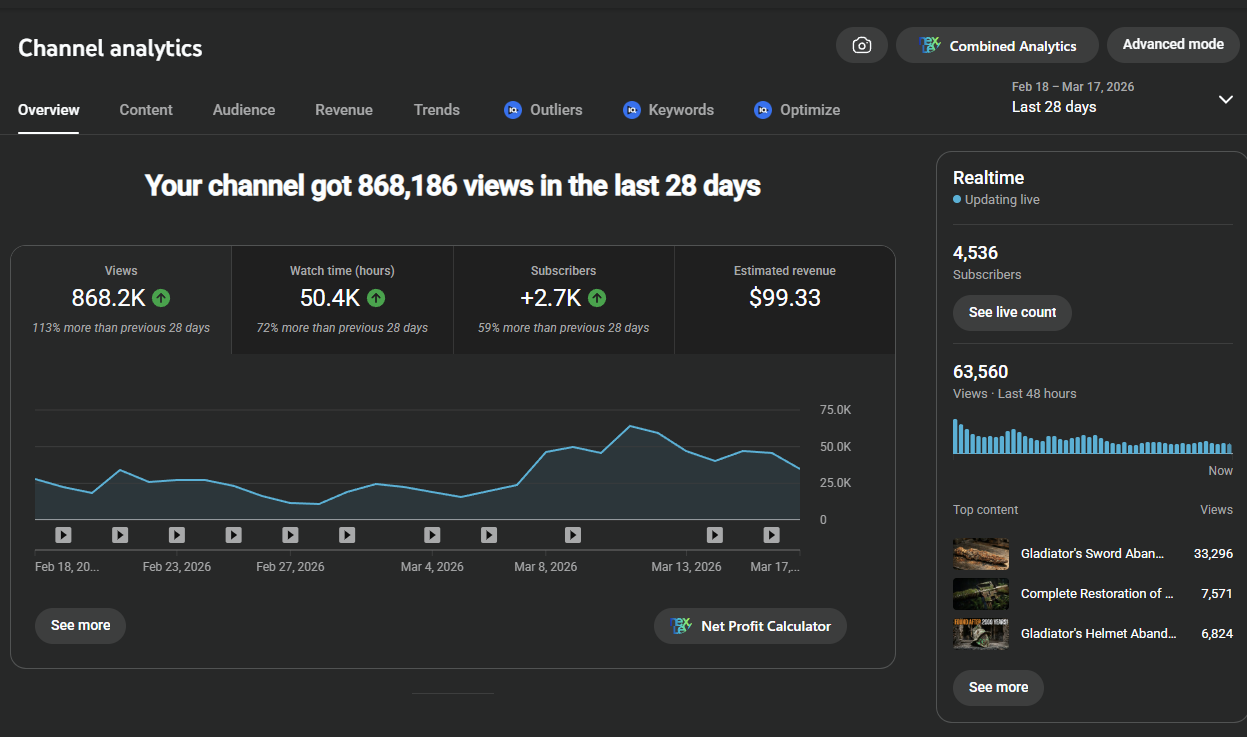Open the date range chevron arrow

pyautogui.click(x=1225, y=99)
